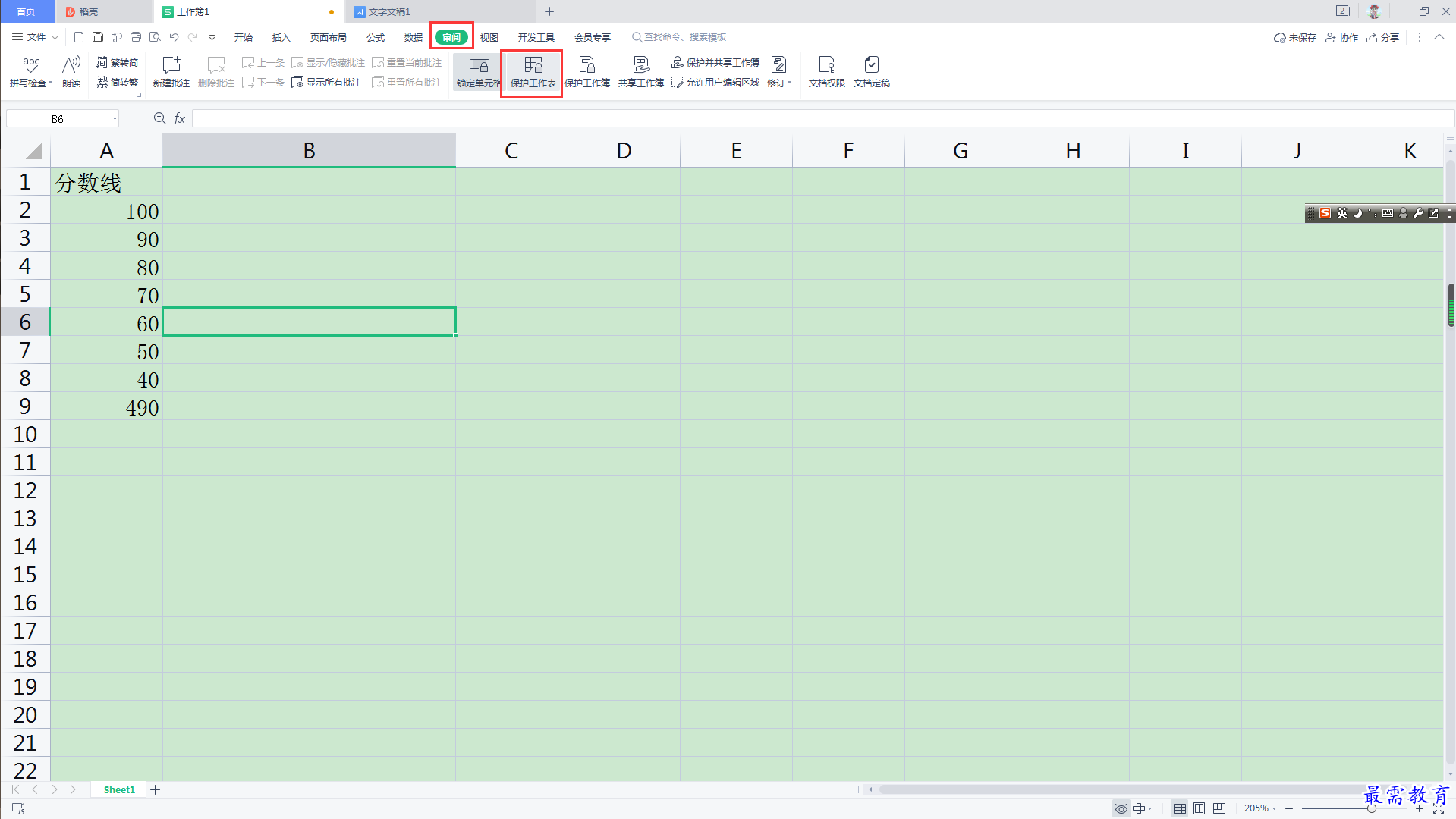1456x819 pixels.
Task: Expand the Name Box dropdown arrow
Action: click(115, 118)
